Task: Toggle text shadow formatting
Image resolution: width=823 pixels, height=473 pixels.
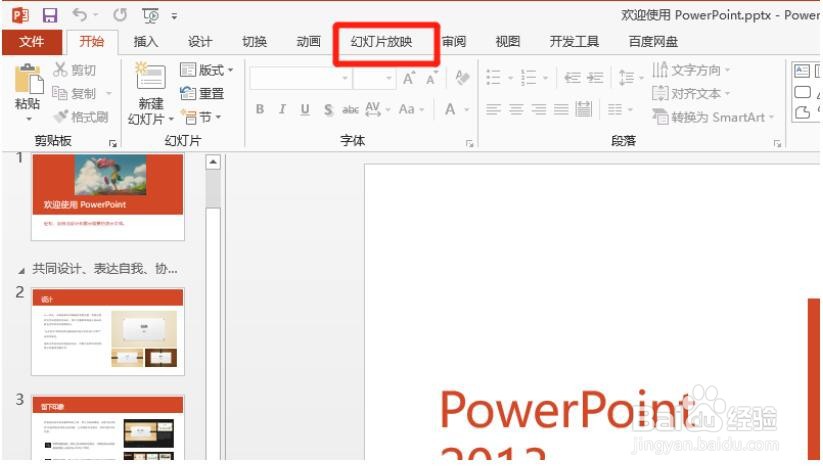Action: click(328, 109)
